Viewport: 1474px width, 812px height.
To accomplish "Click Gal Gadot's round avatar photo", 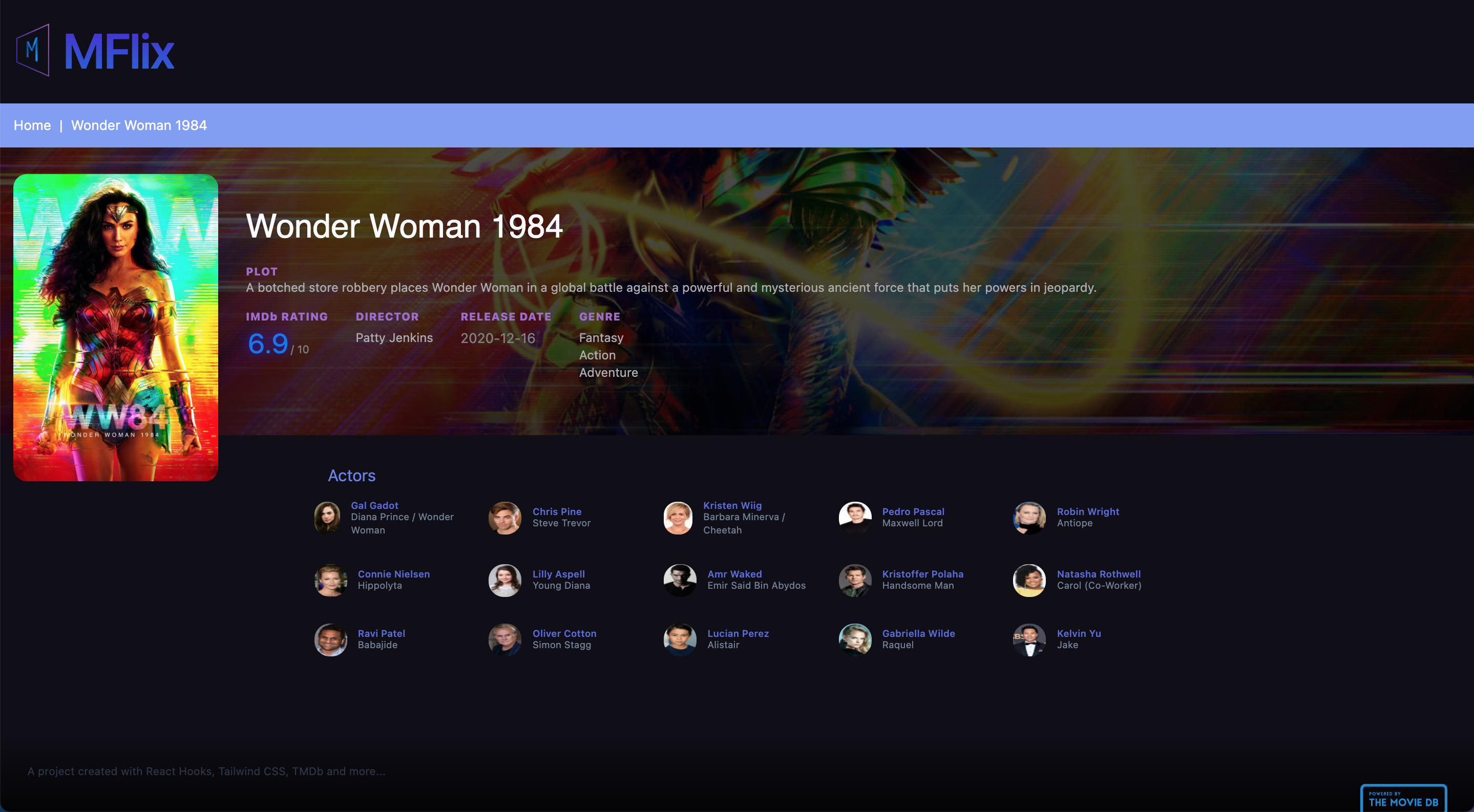I will [x=328, y=518].
